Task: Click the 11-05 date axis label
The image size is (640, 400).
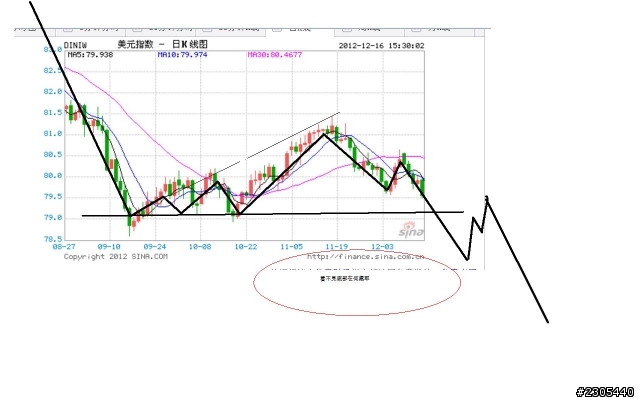Action: tap(291, 247)
